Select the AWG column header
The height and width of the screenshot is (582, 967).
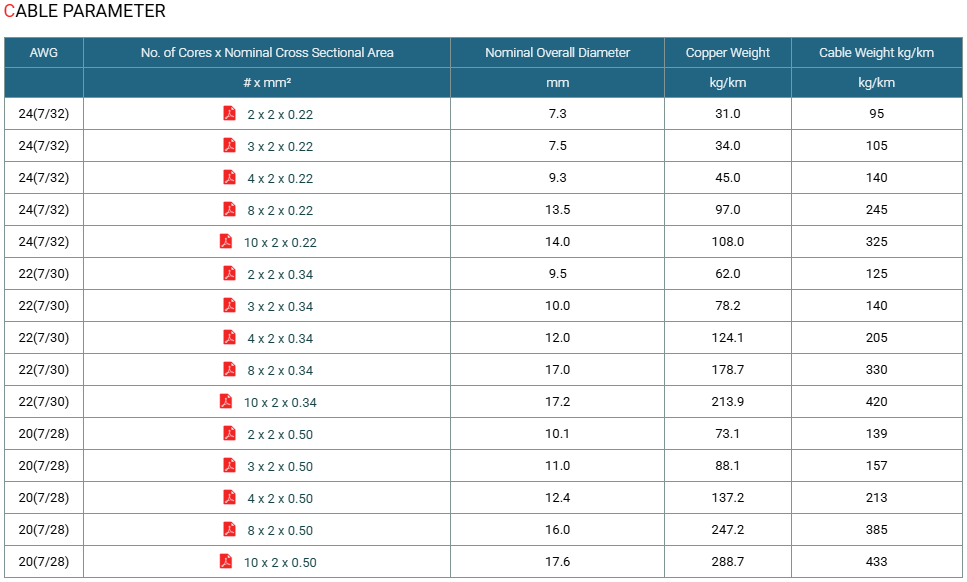coord(44,53)
